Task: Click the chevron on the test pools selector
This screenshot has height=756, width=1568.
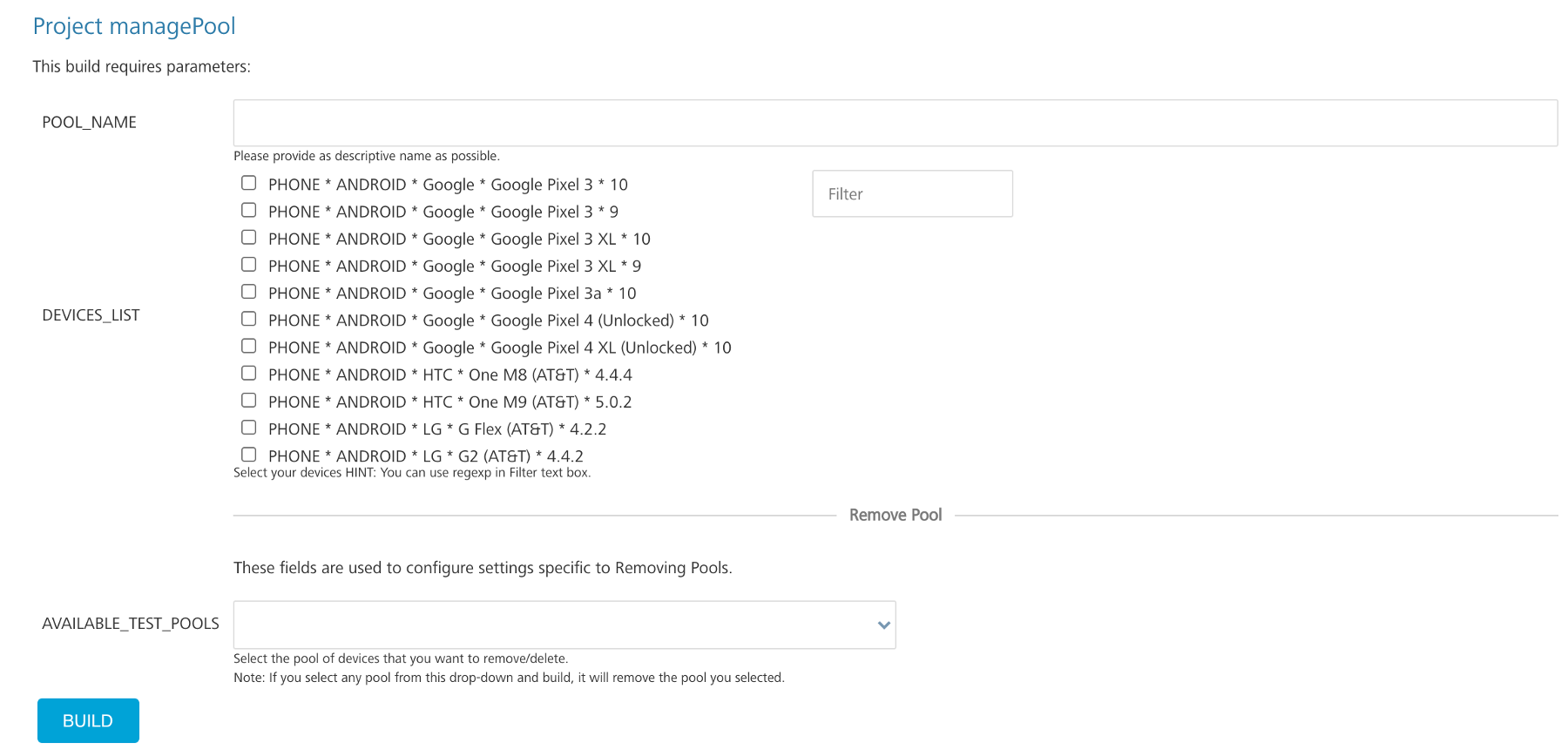Action: [881, 624]
